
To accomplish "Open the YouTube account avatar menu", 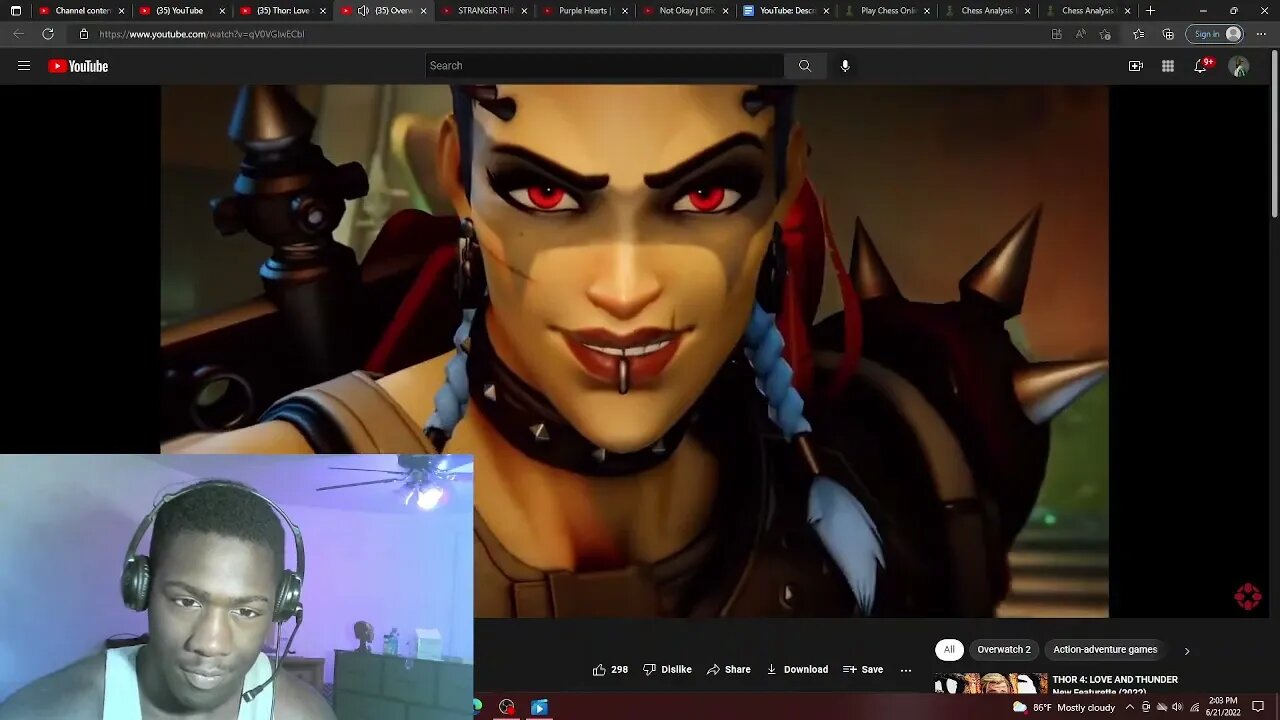I will [x=1239, y=66].
